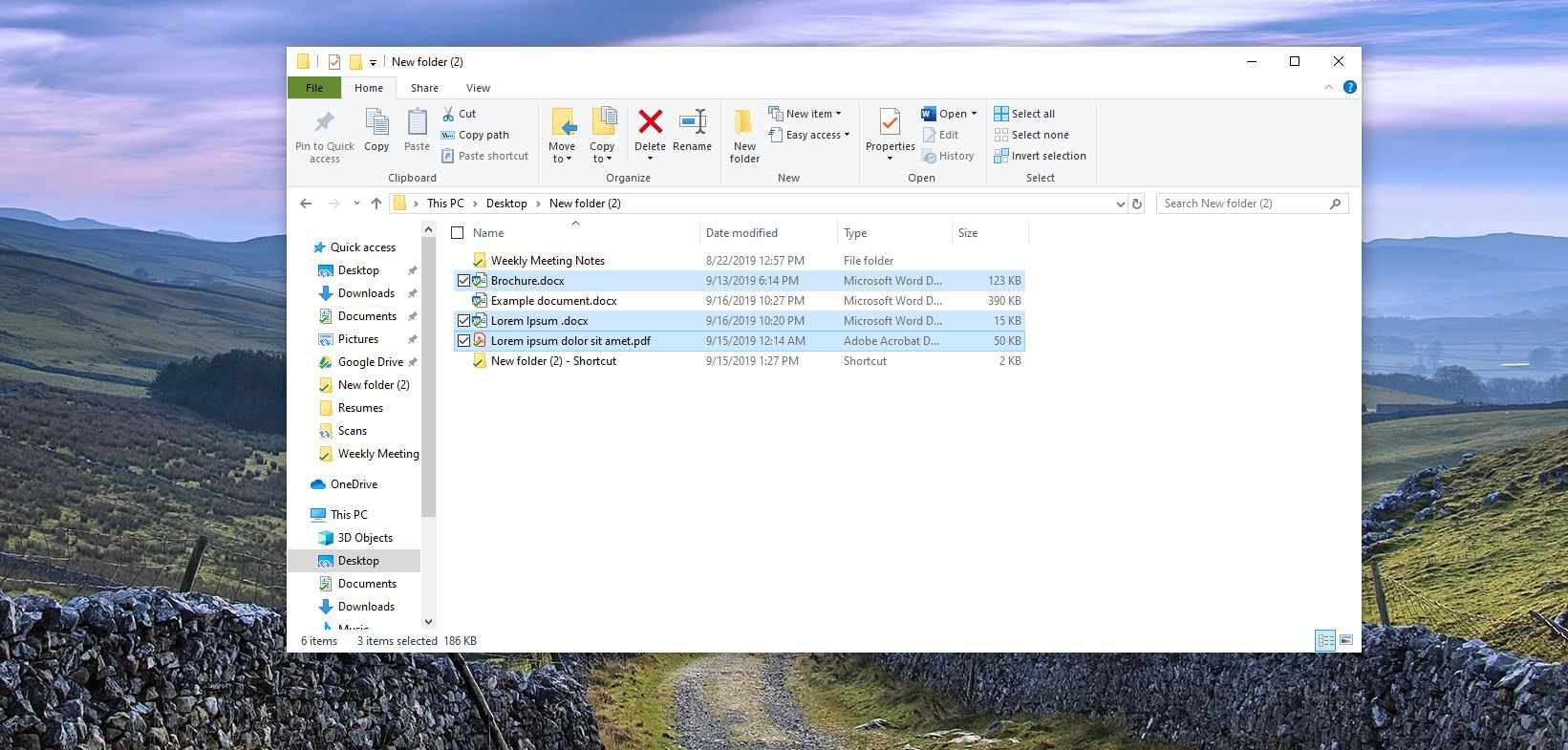The height and width of the screenshot is (750, 1568).
Task: Open the File tab
Action: point(314,88)
